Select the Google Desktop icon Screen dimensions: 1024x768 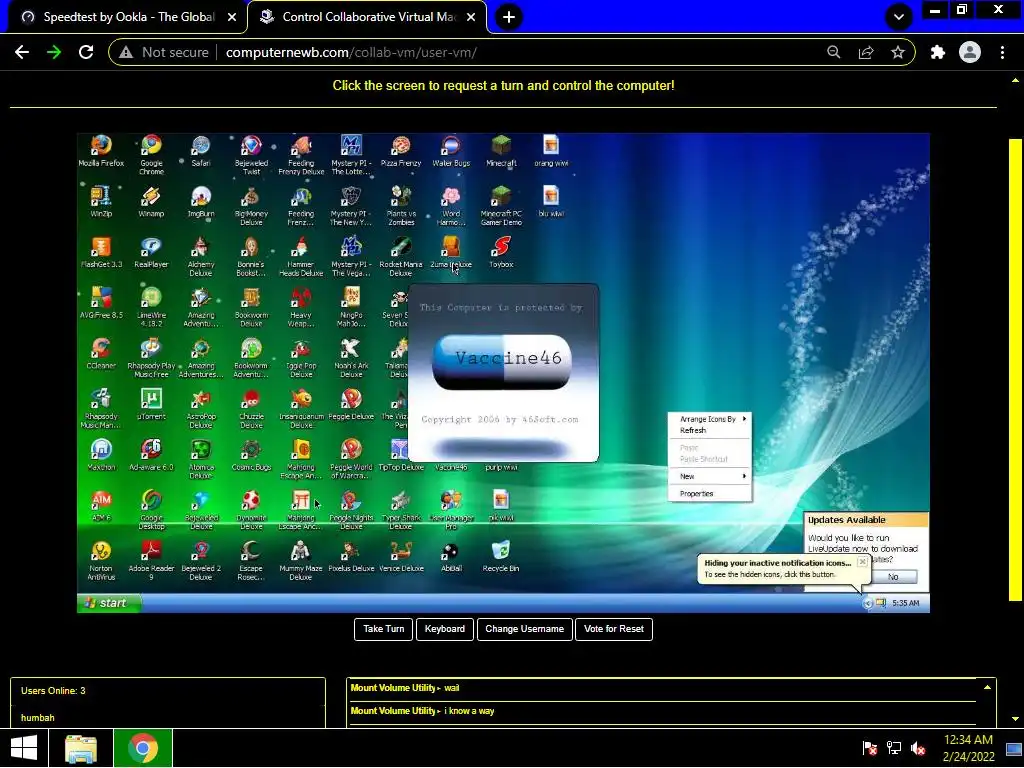coord(151,509)
